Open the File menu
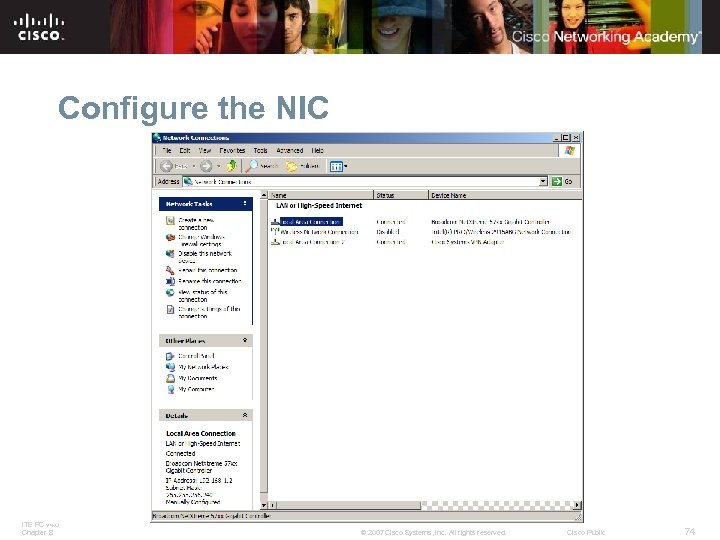 click(x=167, y=150)
